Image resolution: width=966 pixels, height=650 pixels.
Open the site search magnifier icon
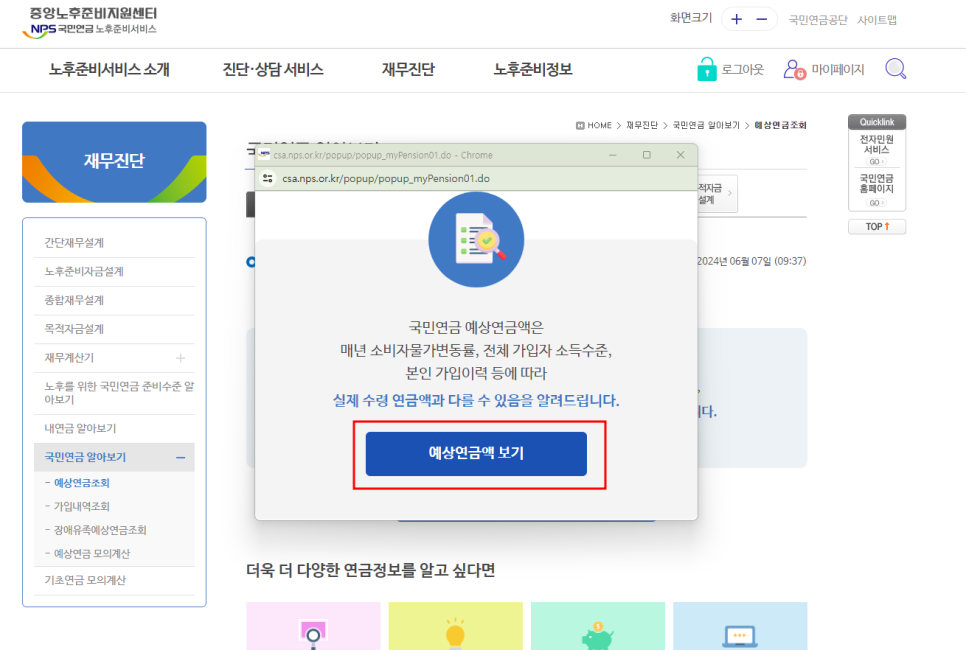(895, 68)
